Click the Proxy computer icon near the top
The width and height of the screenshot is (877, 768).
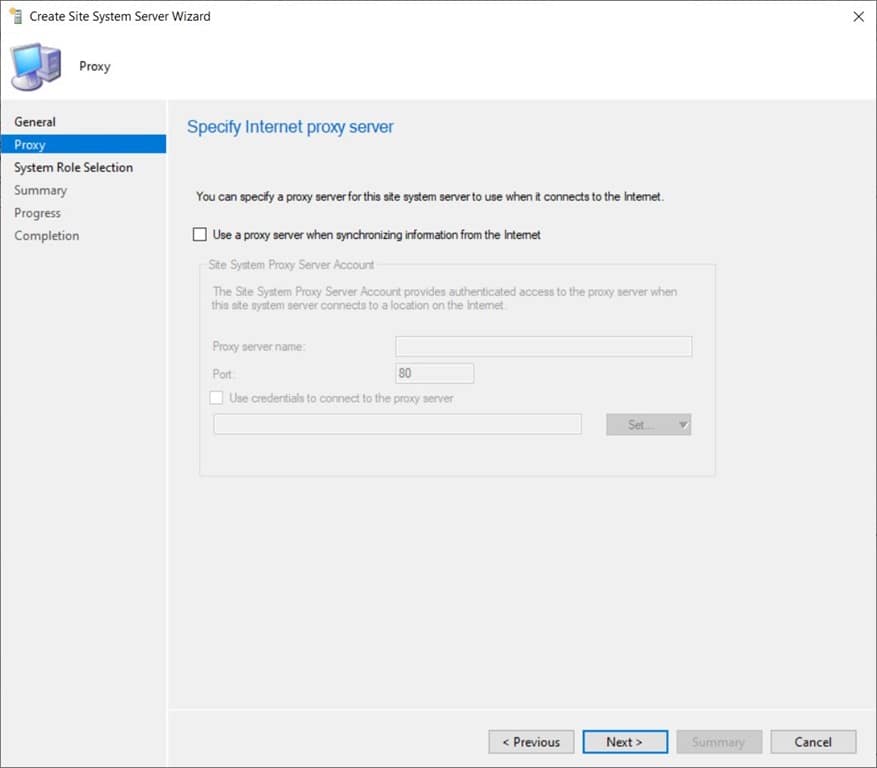click(x=38, y=66)
